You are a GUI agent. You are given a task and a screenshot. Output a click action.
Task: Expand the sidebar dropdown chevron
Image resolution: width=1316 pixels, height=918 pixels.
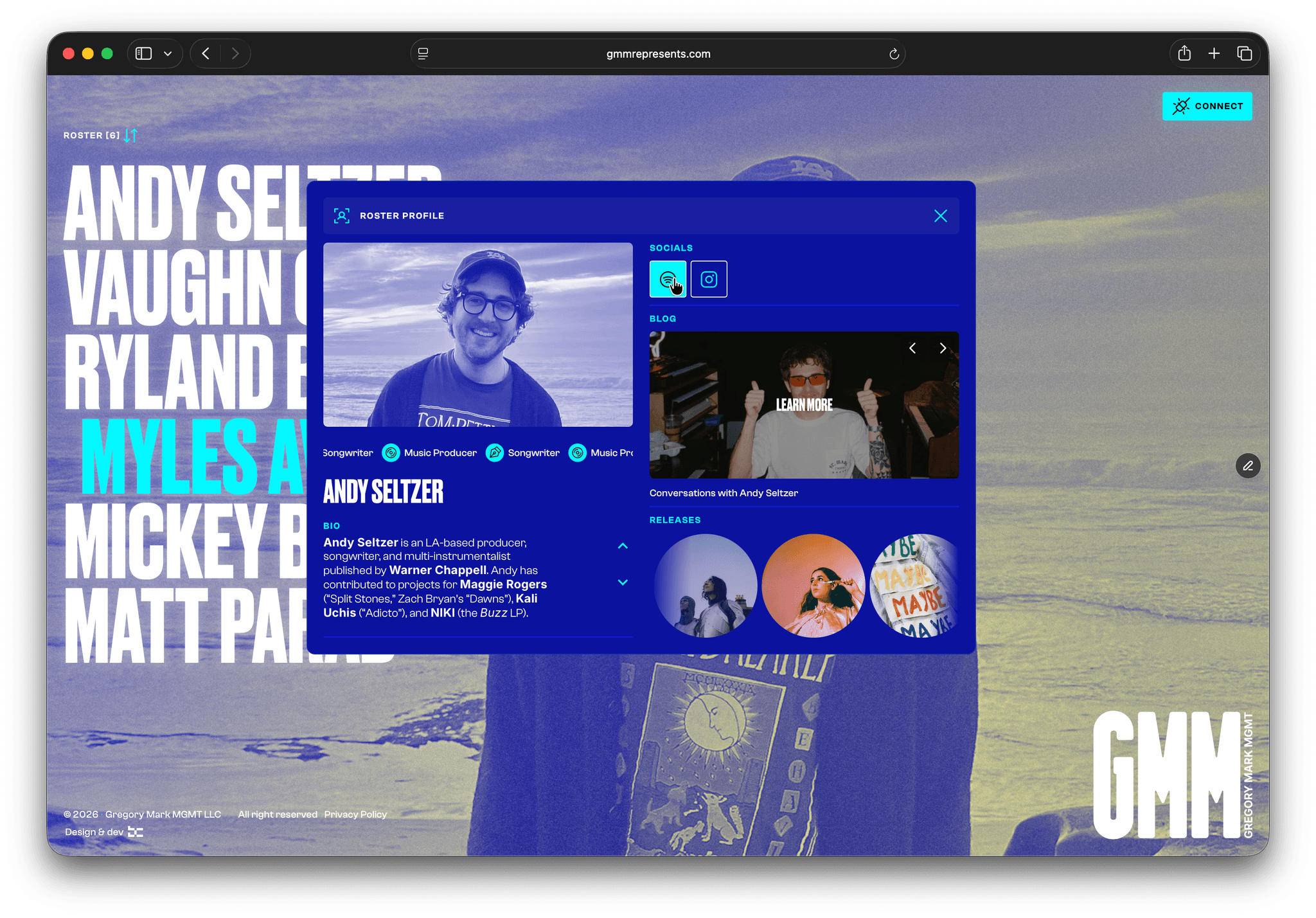(x=168, y=53)
